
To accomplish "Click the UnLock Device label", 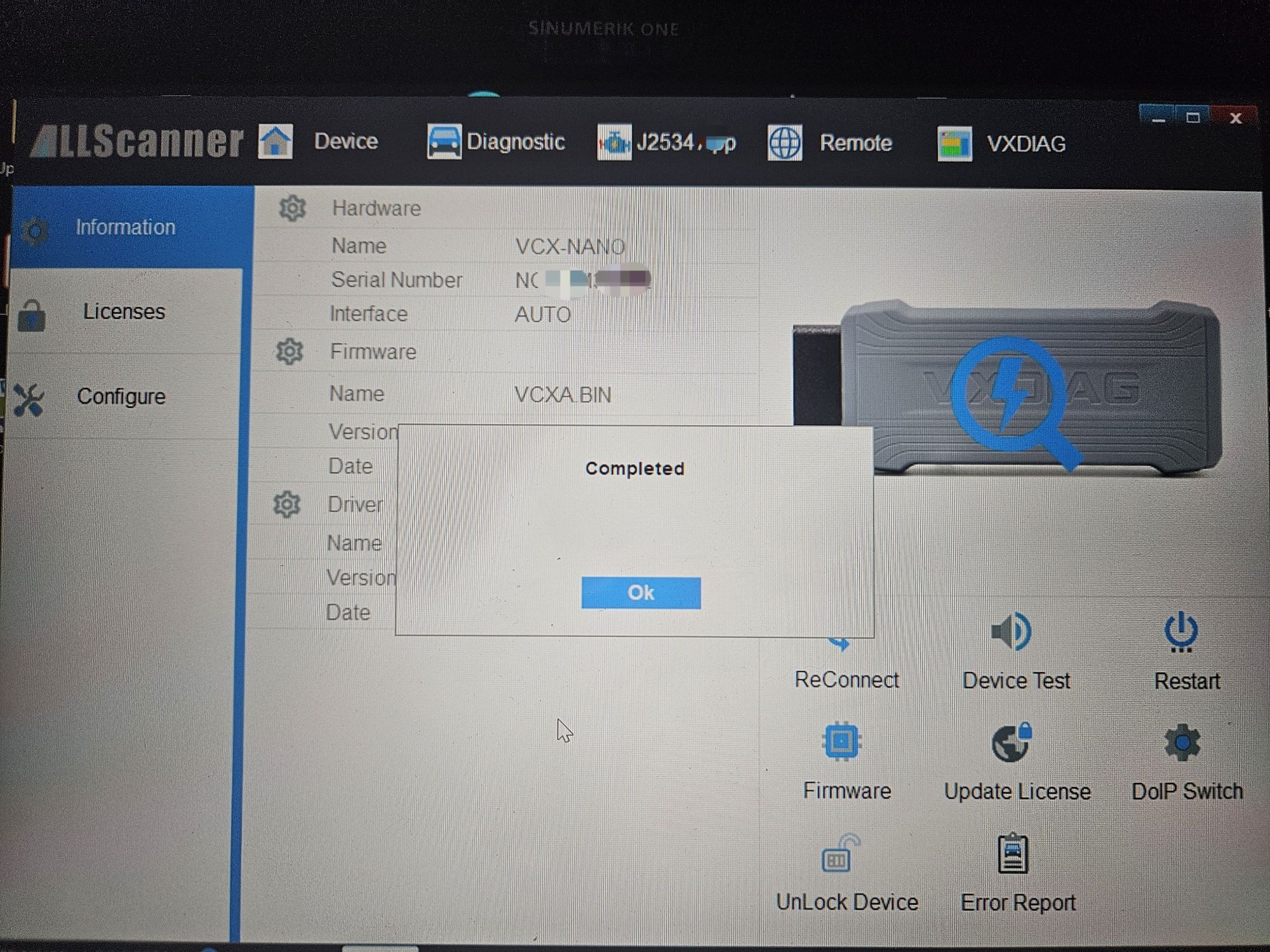I will pyautogui.click(x=847, y=902).
